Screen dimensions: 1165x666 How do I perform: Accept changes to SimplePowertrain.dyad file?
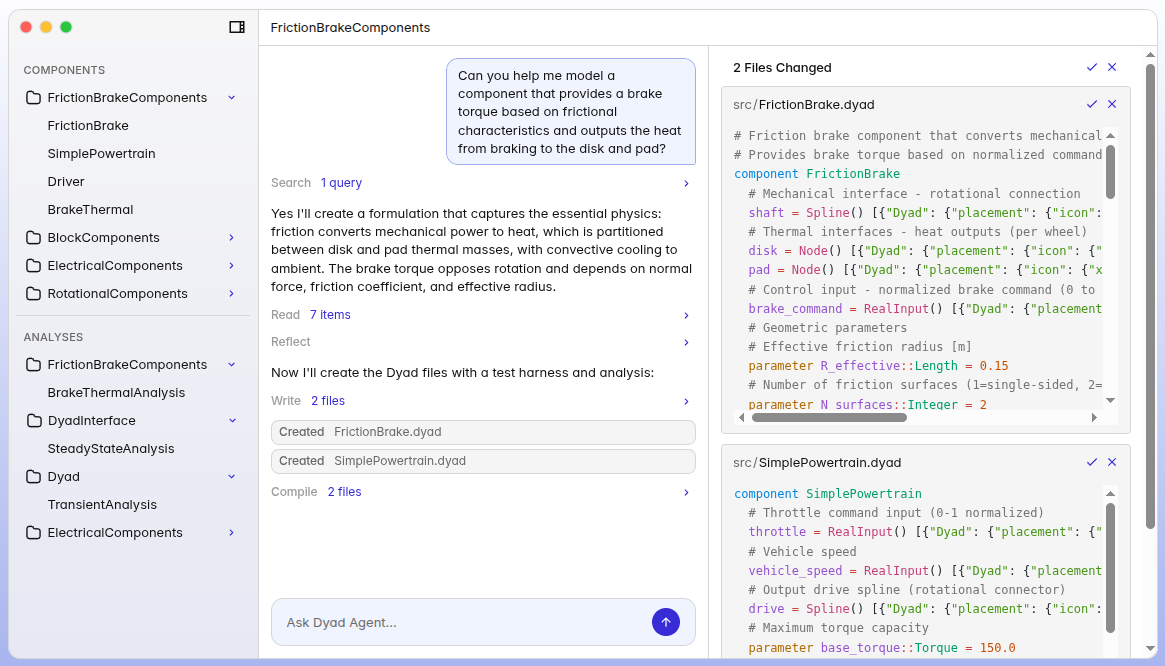1091,462
